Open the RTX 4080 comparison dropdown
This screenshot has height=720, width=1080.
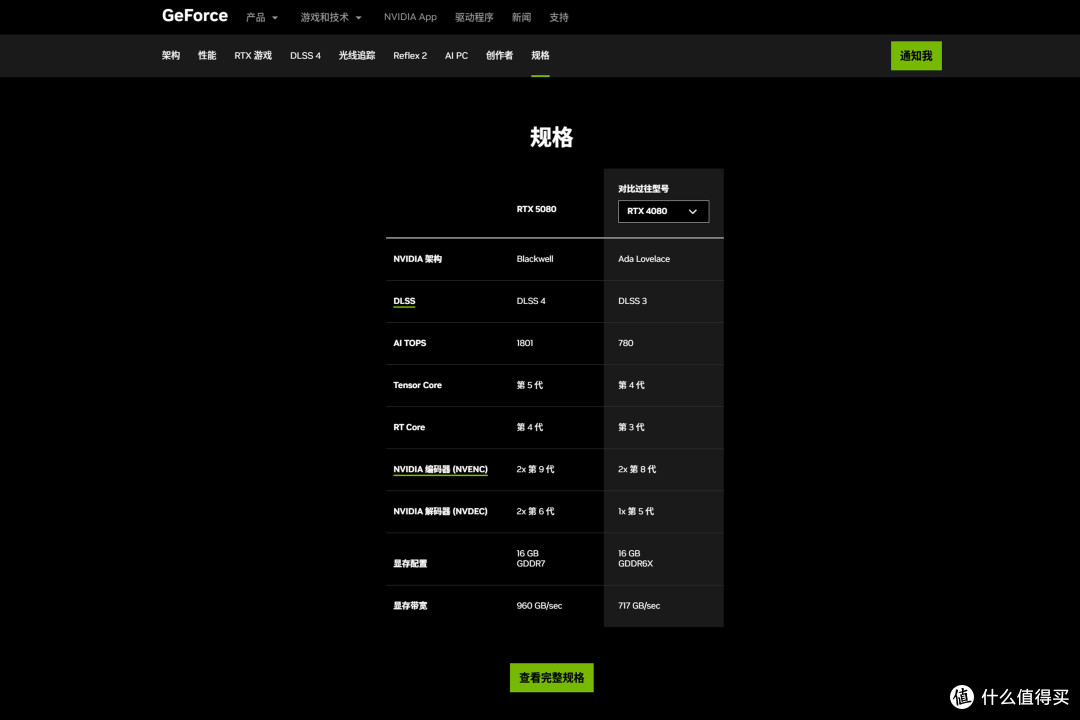pyautogui.click(x=663, y=212)
